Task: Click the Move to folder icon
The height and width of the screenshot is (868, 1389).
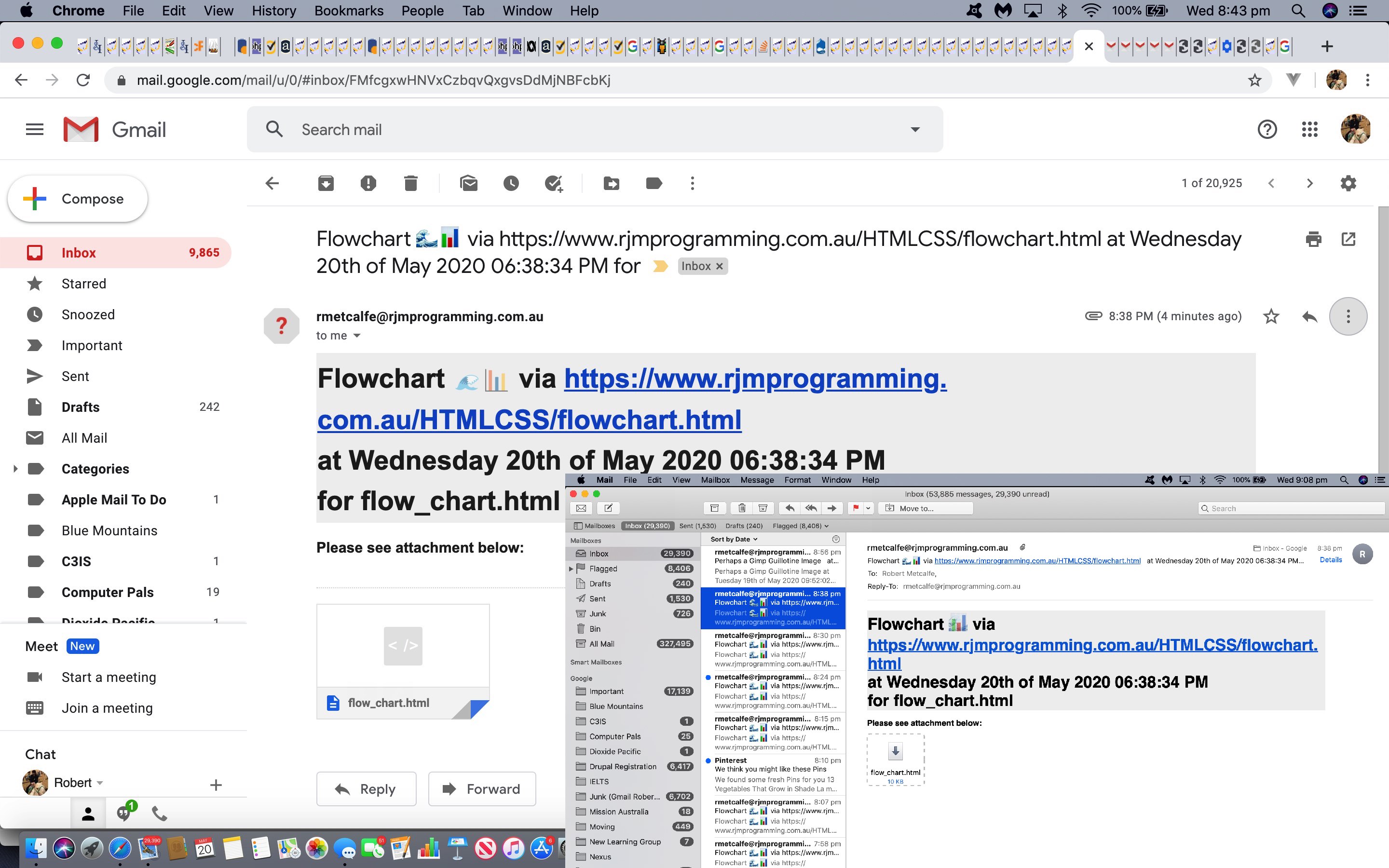Action: 610,183
